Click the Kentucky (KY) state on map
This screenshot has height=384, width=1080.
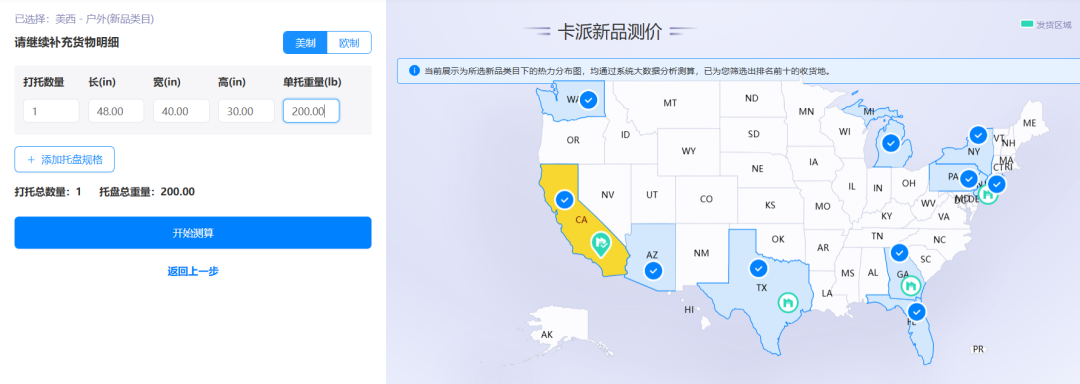click(x=886, y=215)
